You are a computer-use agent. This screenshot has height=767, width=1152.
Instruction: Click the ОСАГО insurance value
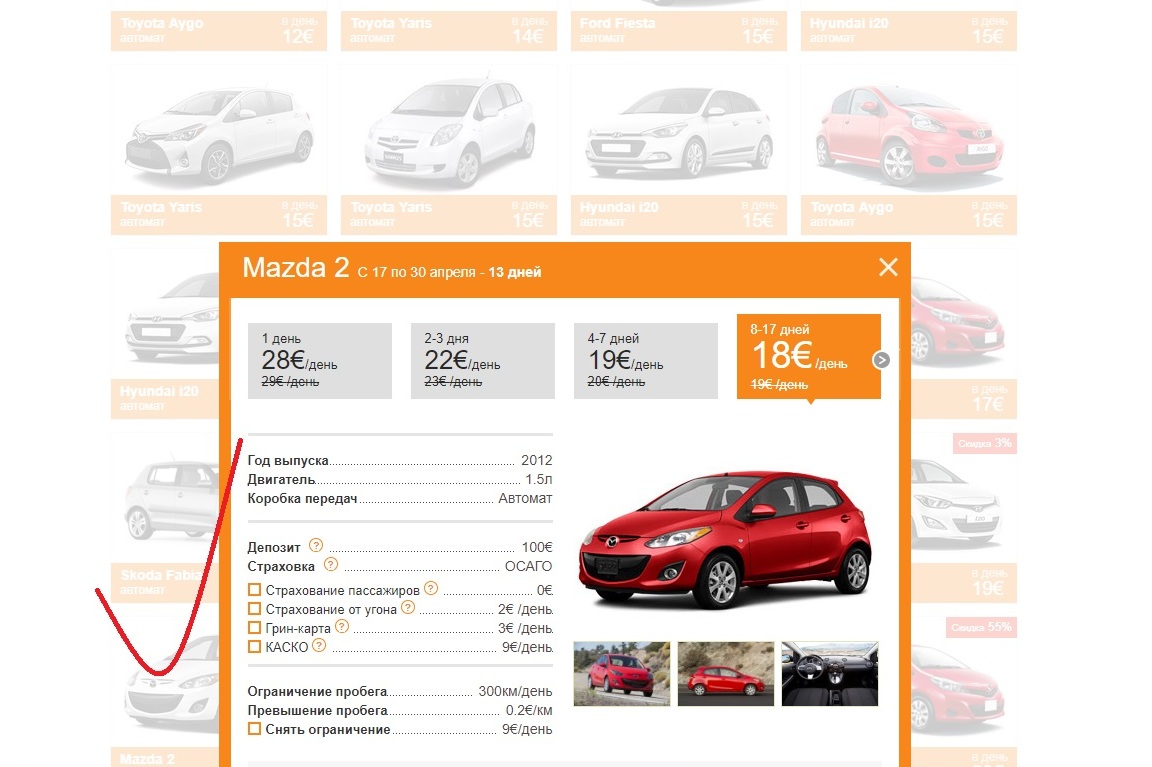(x=528, y=566)
